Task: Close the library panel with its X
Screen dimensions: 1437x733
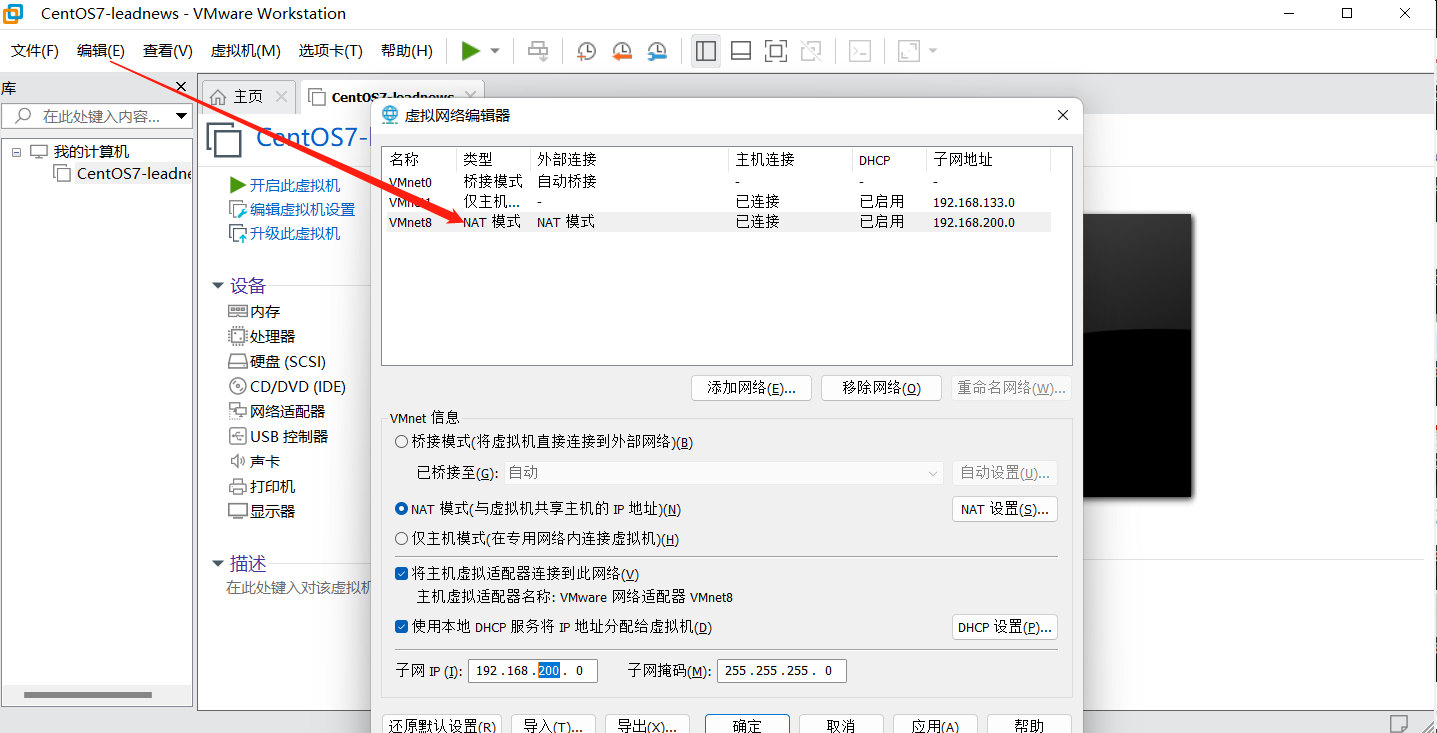Action: [181, 87]
